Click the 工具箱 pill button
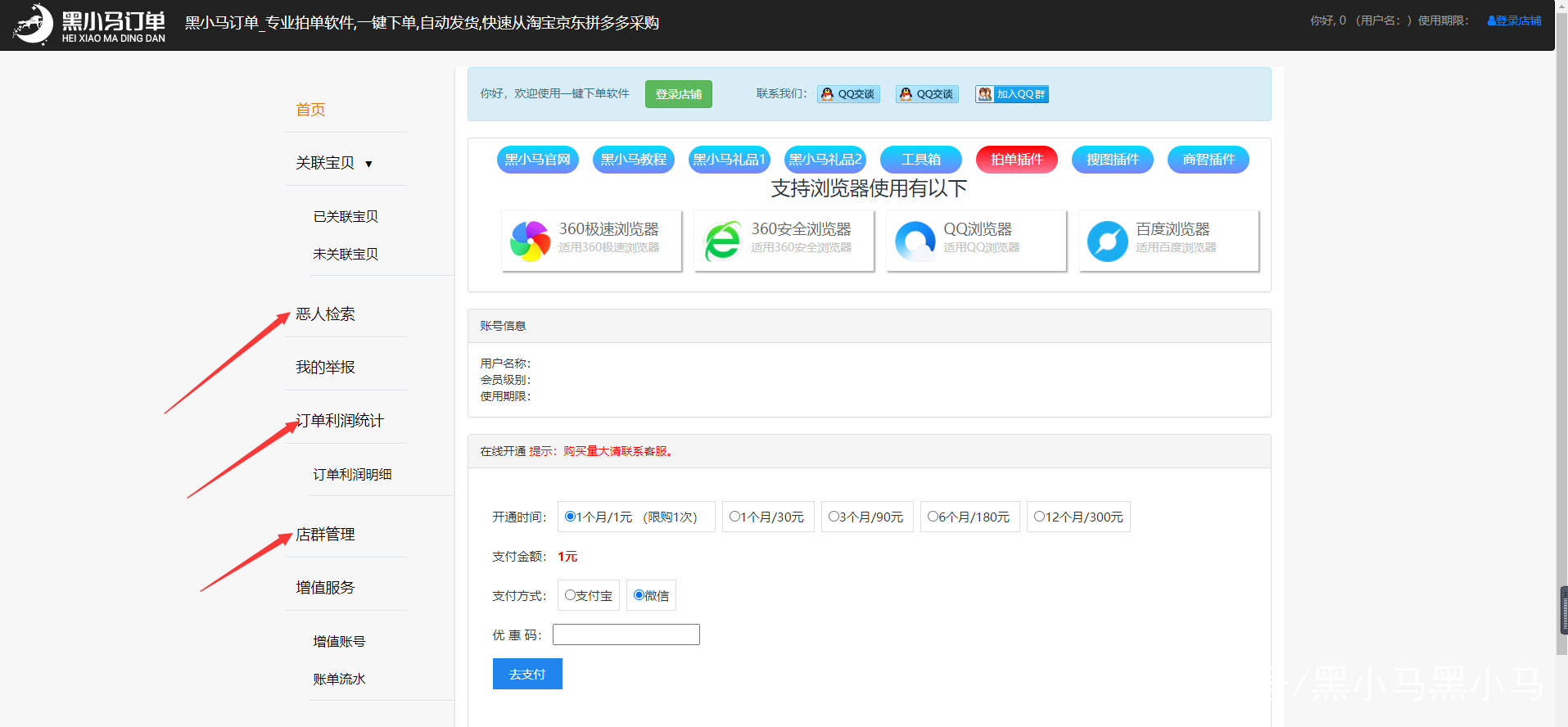This screenshot has height=727, width=1568. click(x=921, y=160)
